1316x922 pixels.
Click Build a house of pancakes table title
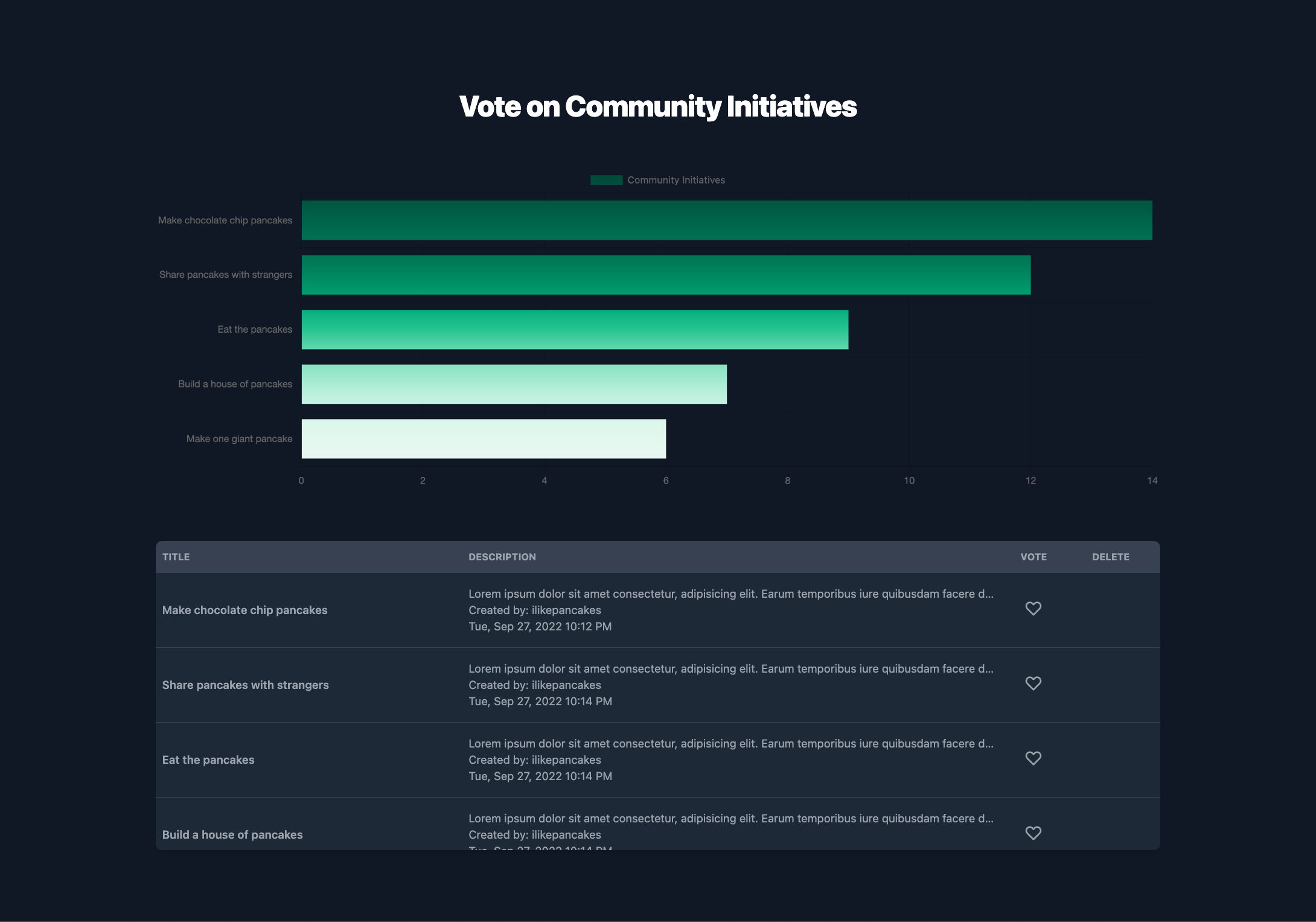(232, 834)
